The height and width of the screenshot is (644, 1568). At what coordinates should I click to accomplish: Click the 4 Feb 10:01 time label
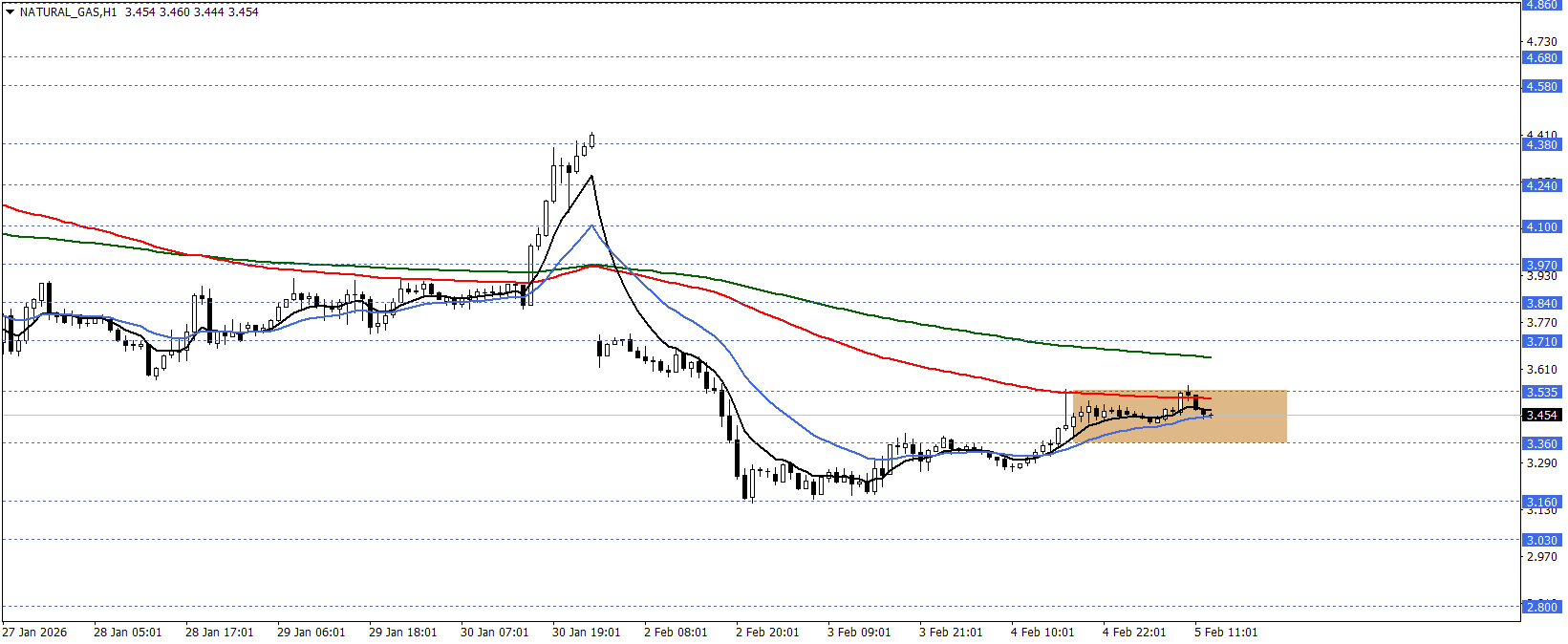[1042, 633]
